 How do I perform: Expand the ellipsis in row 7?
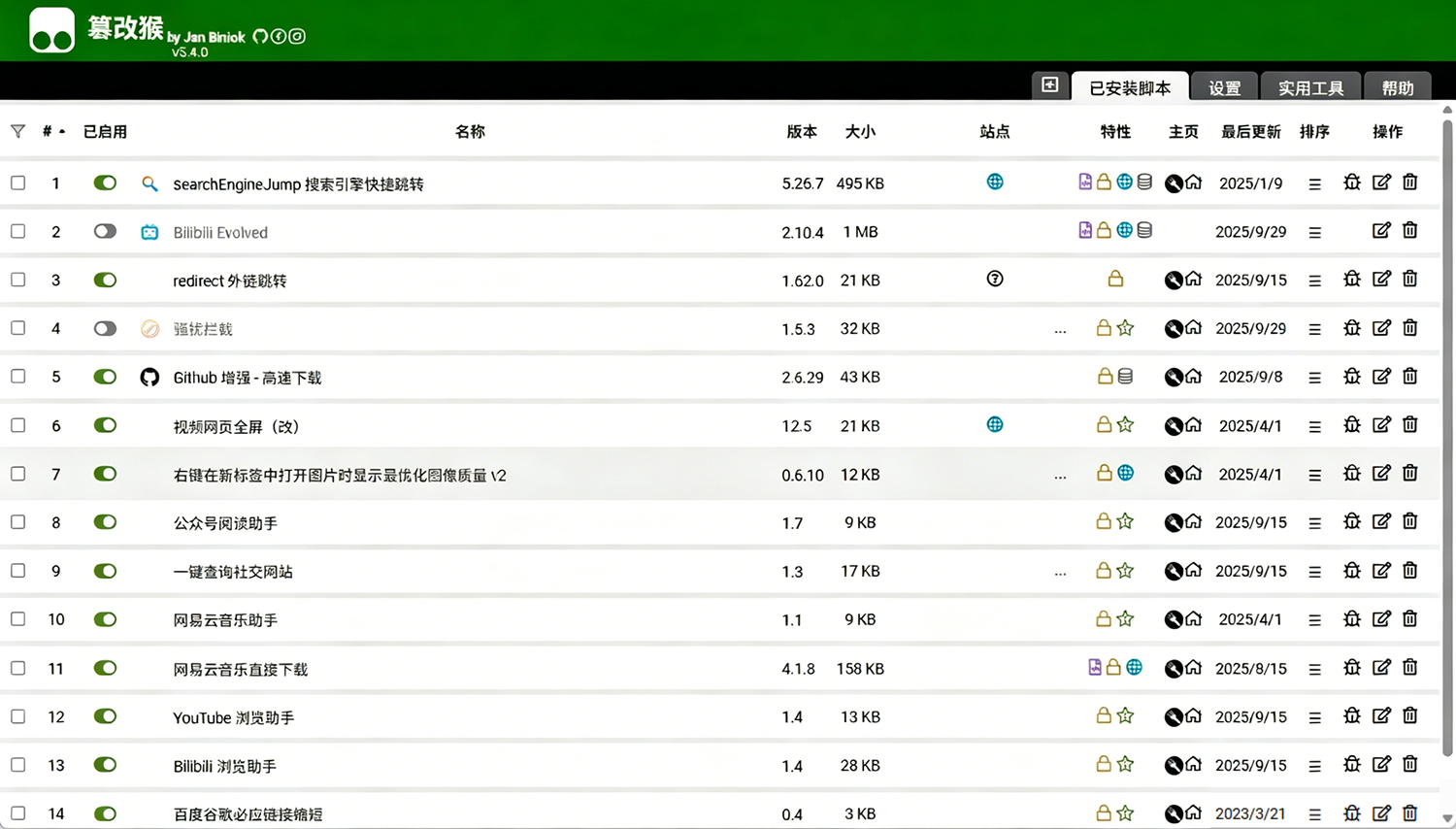(x=1060, y=477)
